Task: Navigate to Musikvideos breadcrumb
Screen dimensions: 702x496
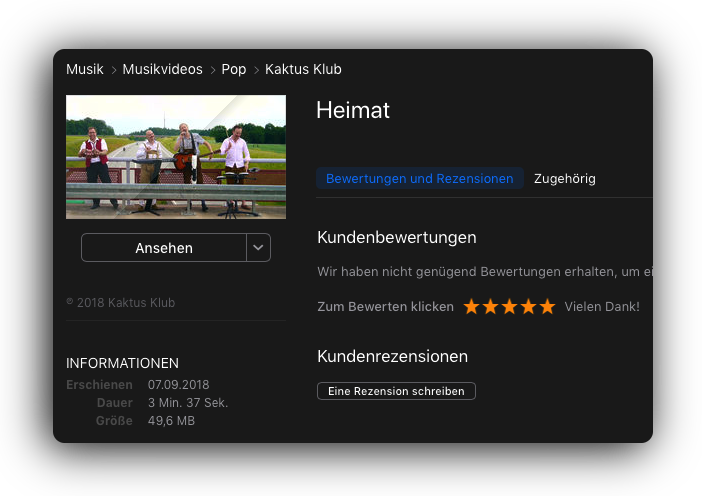Action: click(x=163, y=69)
